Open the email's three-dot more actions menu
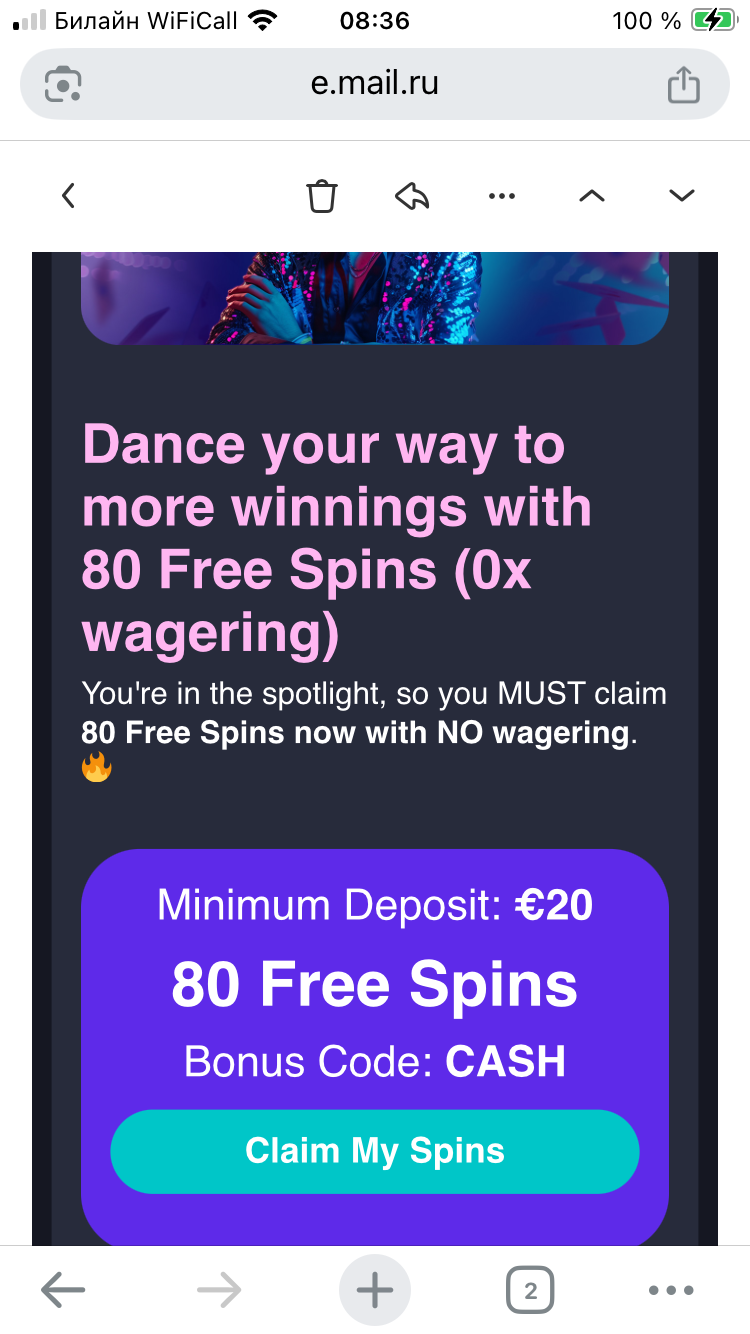This screenshot has width=750, height=1334. (x=502, y=196)
